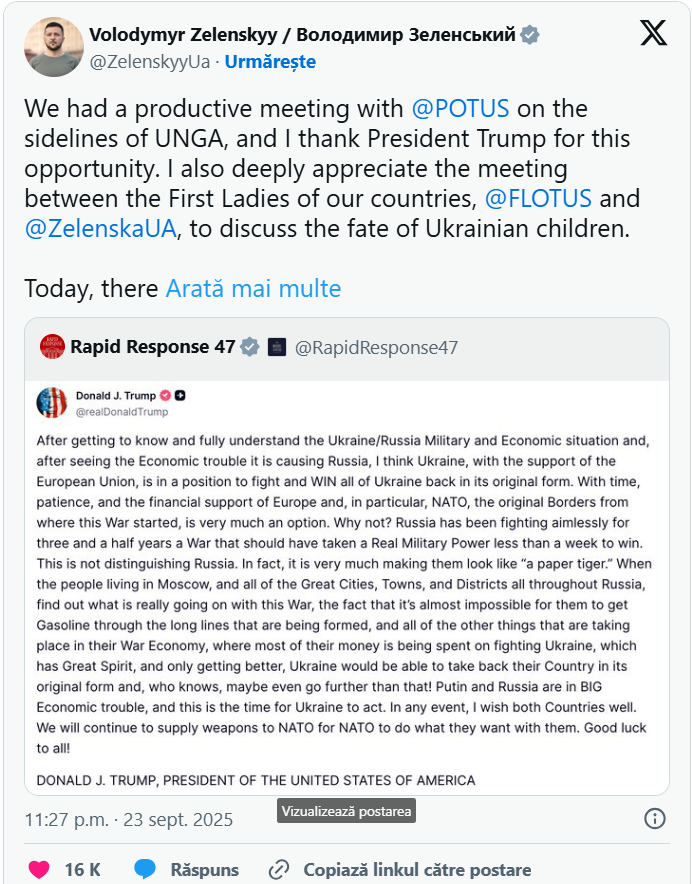
Task: Click the X logo
Action: pos(653,34)
